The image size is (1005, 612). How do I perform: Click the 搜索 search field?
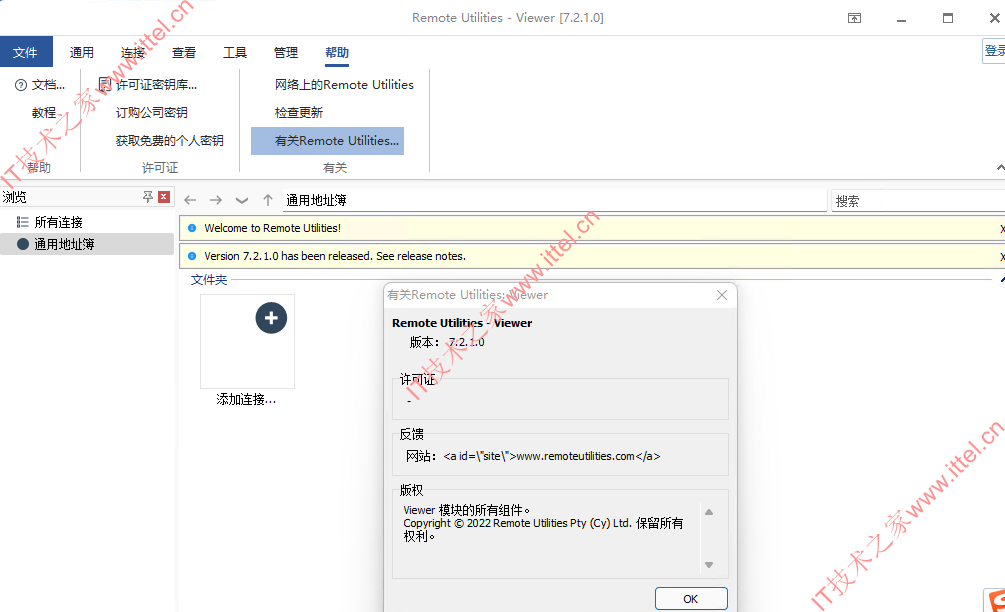point(918,201)
